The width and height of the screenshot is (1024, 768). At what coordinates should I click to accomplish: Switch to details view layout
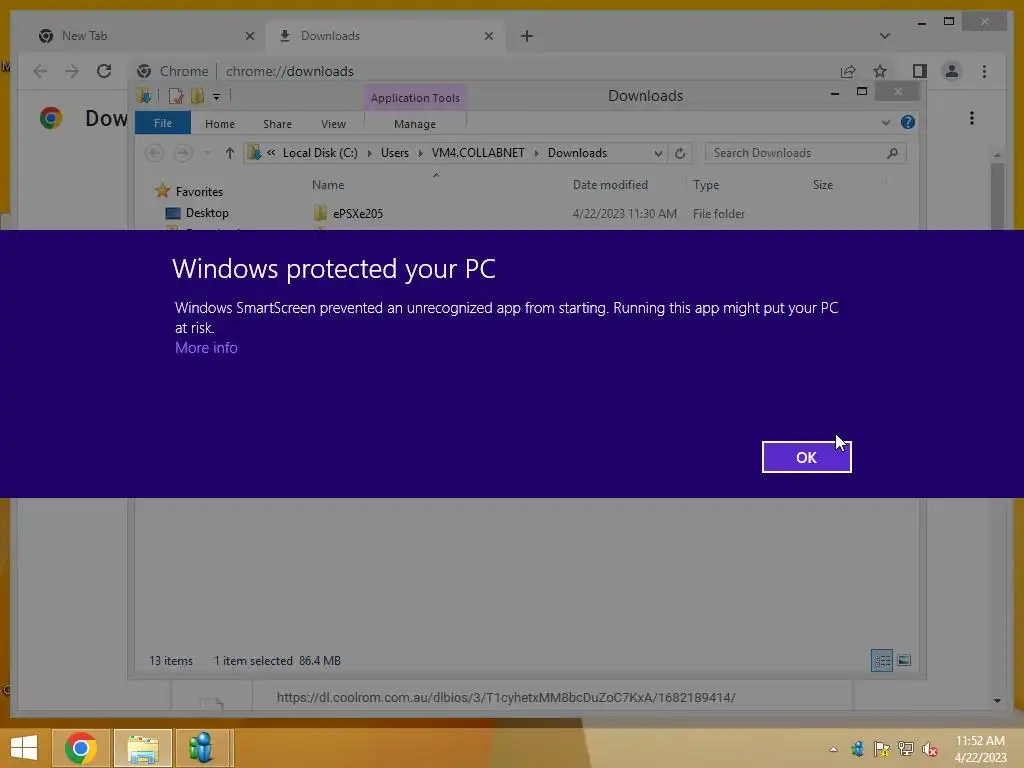pyautogui.click(x=882, y=660)
